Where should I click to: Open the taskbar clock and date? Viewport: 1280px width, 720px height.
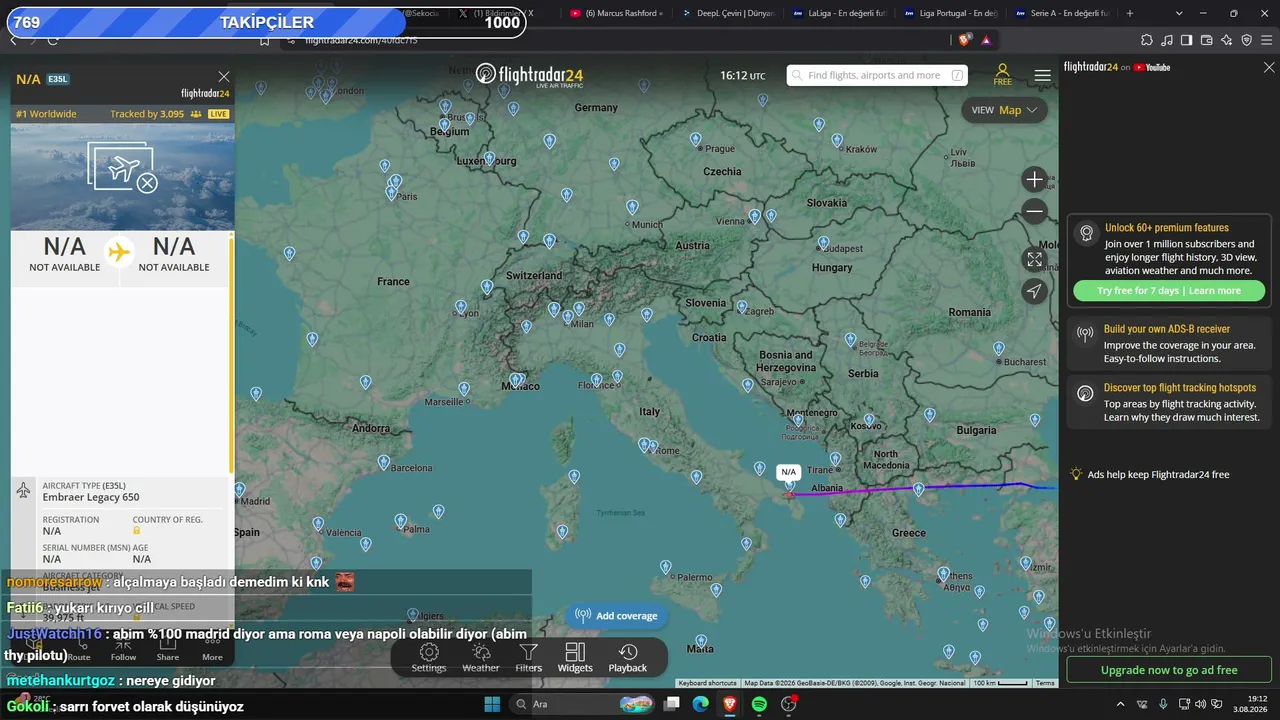[x=1250, y=704]
